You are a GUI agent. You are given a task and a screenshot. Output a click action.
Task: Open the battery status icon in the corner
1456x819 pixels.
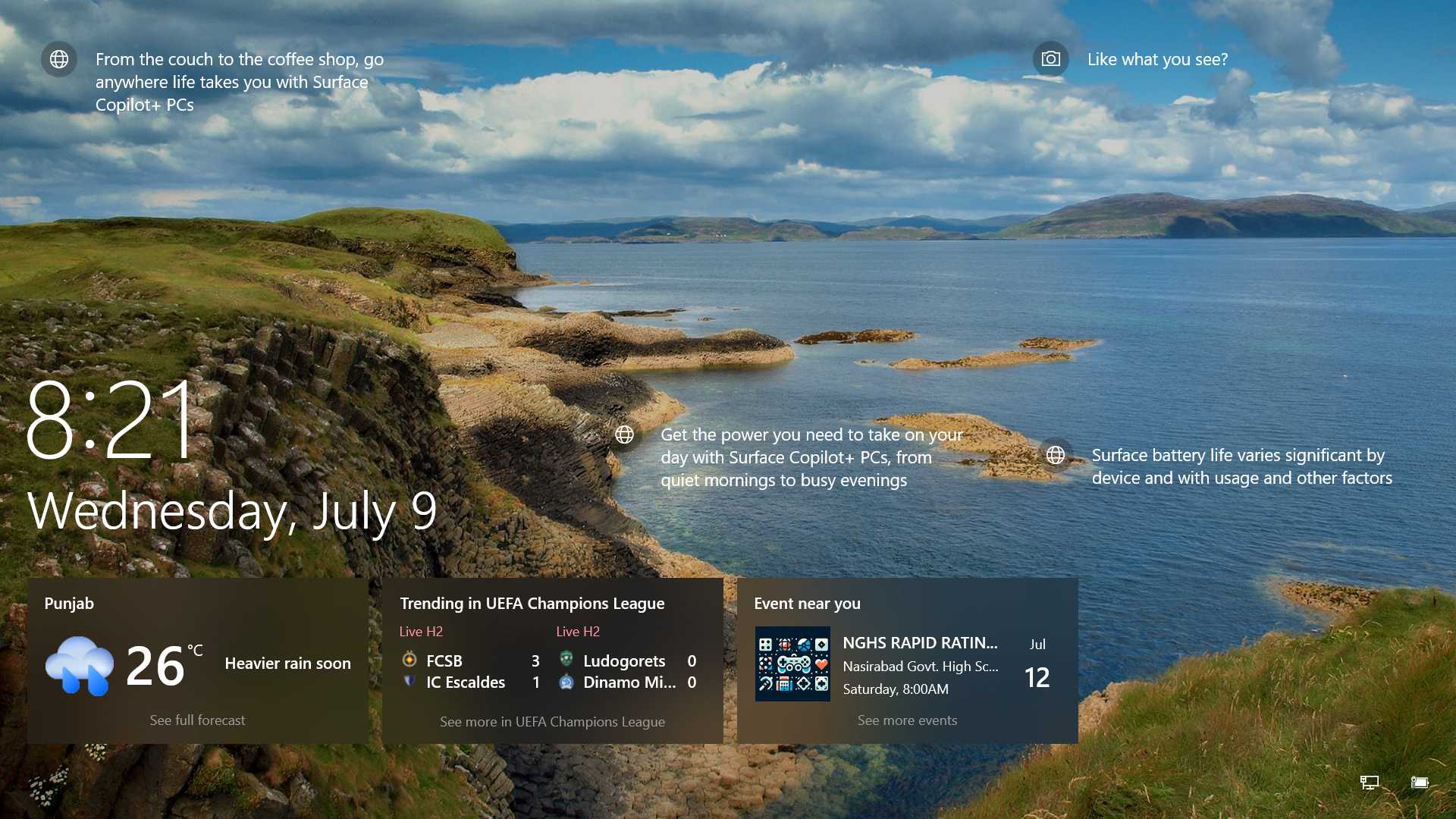pos(1420,782)
